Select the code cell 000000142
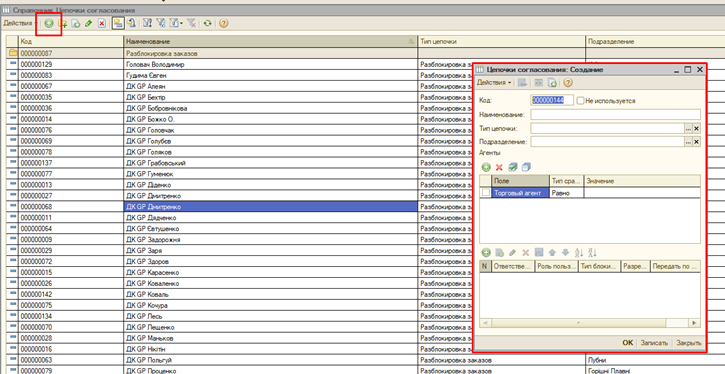Image resolution: width=725 pixels, height=374 pixels. [x=71, y=294]
